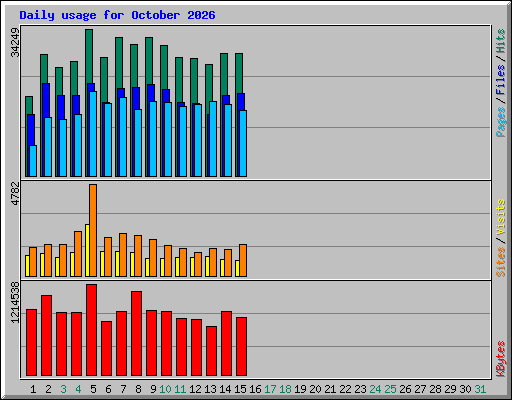Click the cyan pages bar for day 15
This screenshot has height=400, width=512.
point(243,143)
